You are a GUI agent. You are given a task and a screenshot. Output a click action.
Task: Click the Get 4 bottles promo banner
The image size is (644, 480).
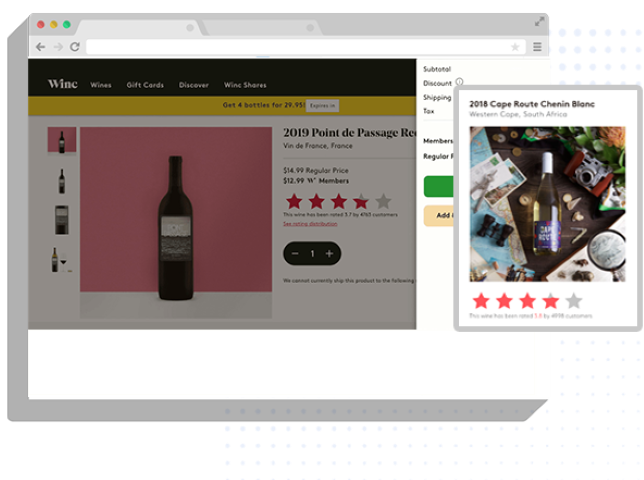[222, 106]
